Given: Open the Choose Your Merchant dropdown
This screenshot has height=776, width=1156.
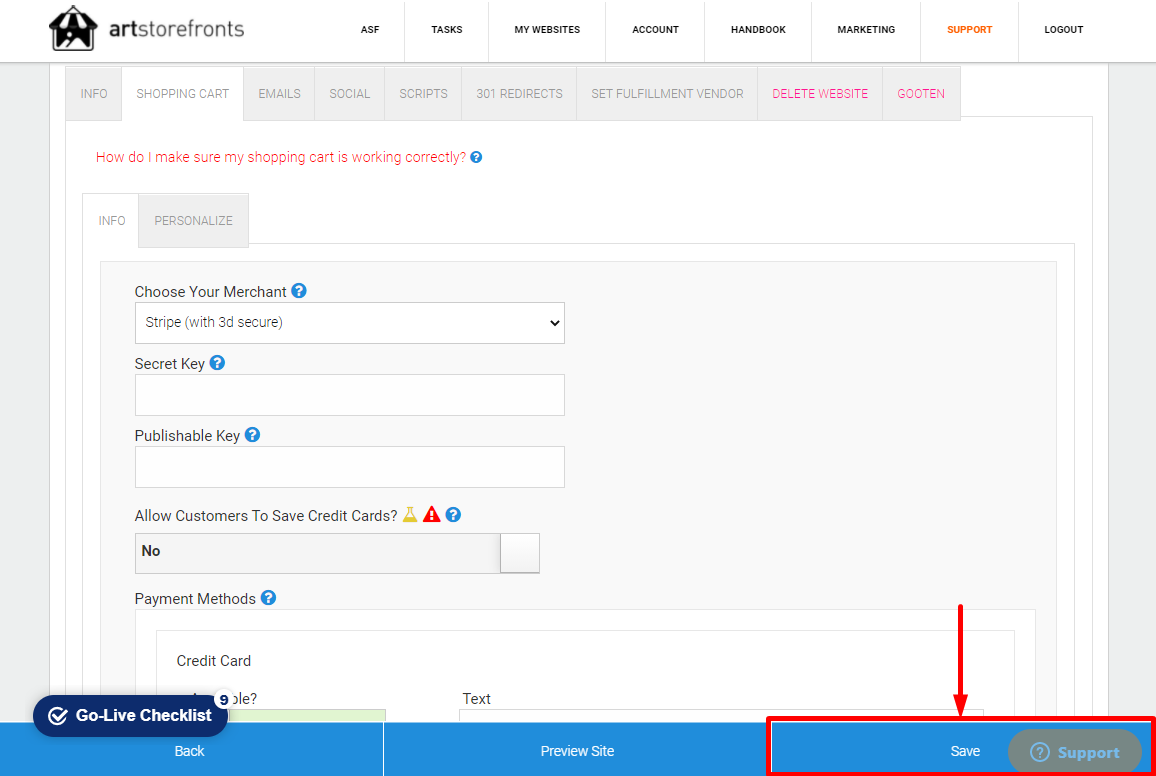Looking at the screenshot, I should click(x=349, y=323).
